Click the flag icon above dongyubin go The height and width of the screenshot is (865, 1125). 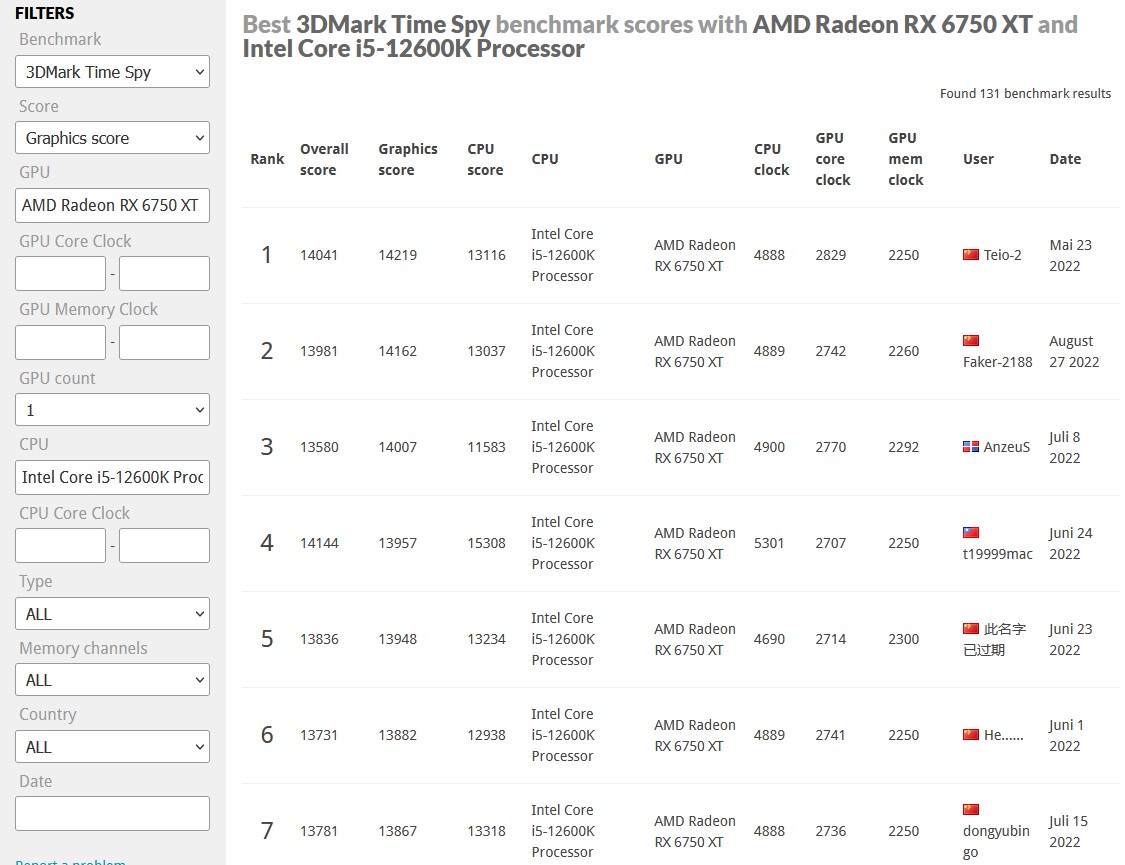[971, 810]
